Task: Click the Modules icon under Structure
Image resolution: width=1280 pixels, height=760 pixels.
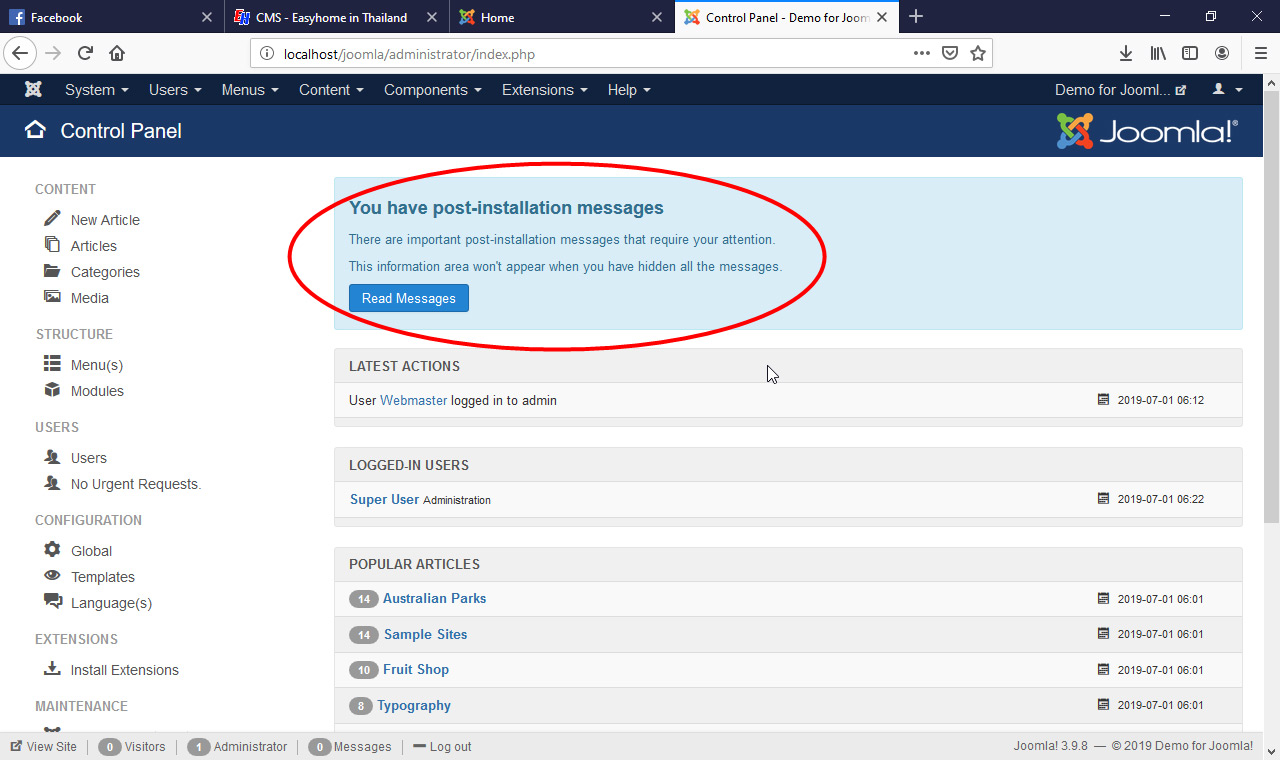Action: (x=53, y=390)
